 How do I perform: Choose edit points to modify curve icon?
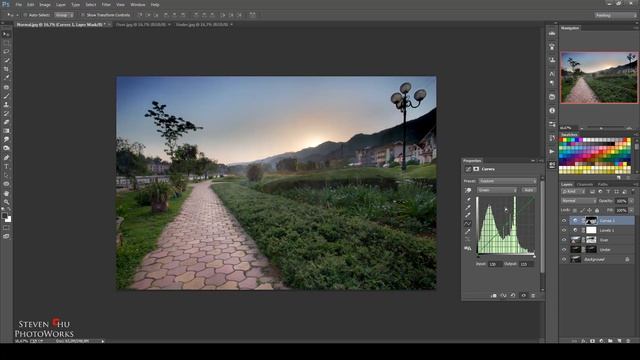[468, 224]
